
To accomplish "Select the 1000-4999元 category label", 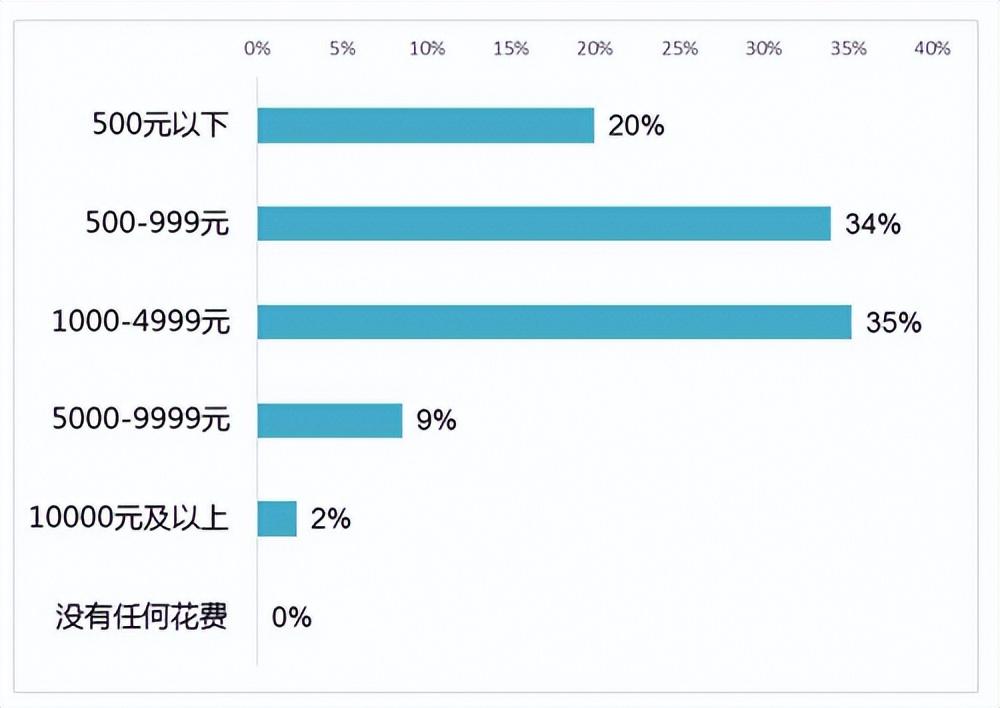I will [x=141, y=321].
